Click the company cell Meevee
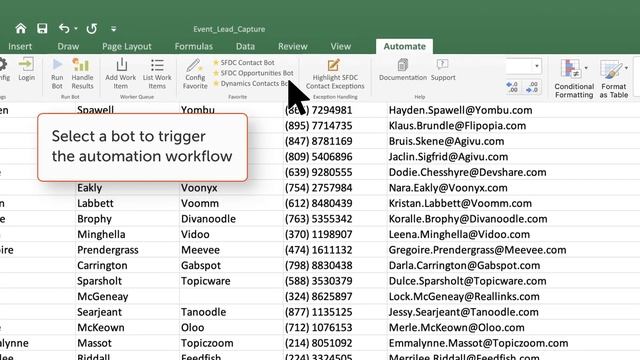The image size is (640, 360). coord(200,250)
